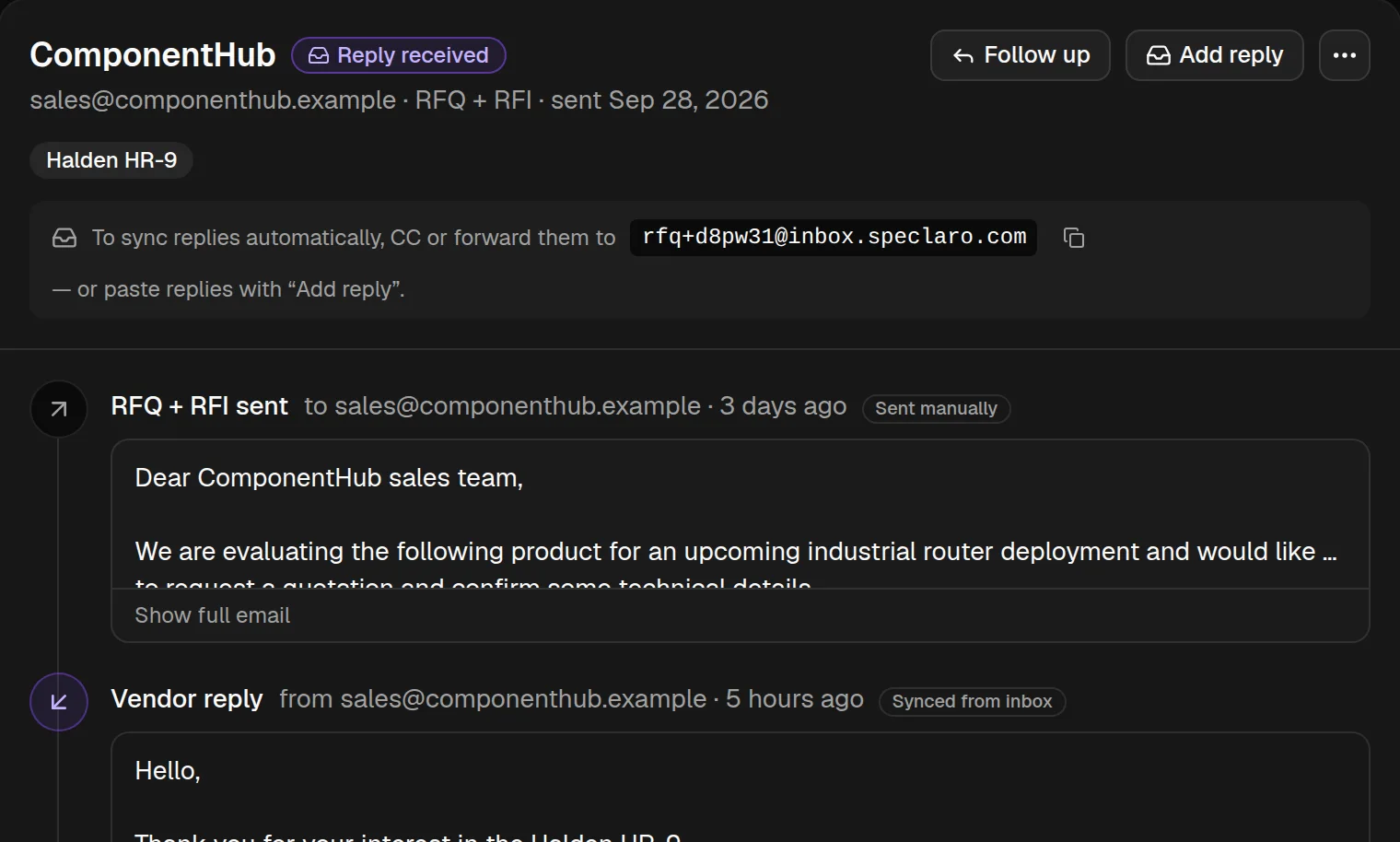Screen dimensions: 1400x842
Task: Click the sent Sep 28, 2026 subtitle line
Action: coord(399,99)
